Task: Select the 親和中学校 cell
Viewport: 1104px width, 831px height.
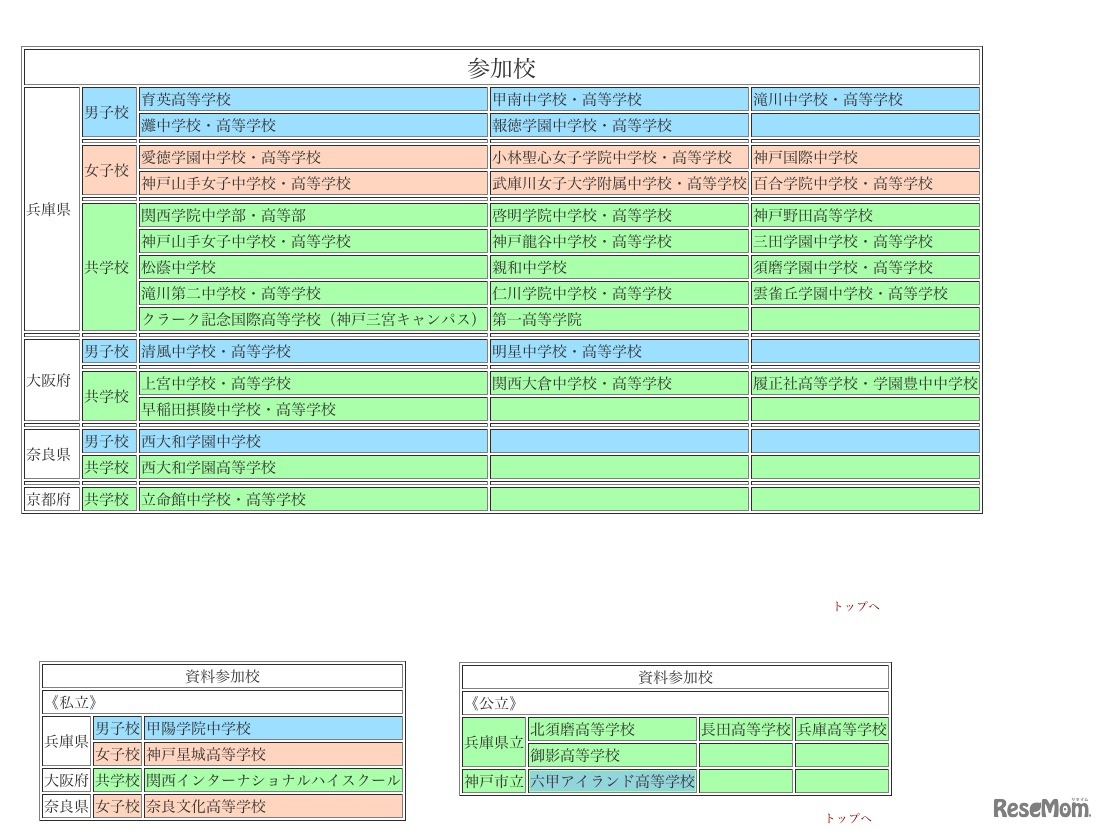Action: pyautogui.click(x=620, y=267)
